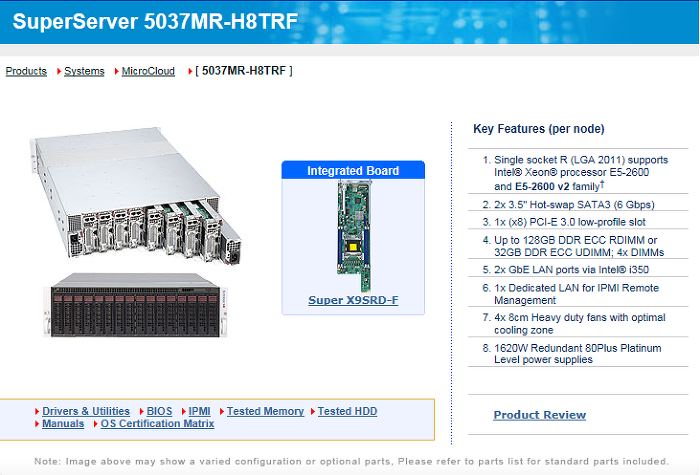
Task: Open the Manuals link
Action: [x=63, y=424]
